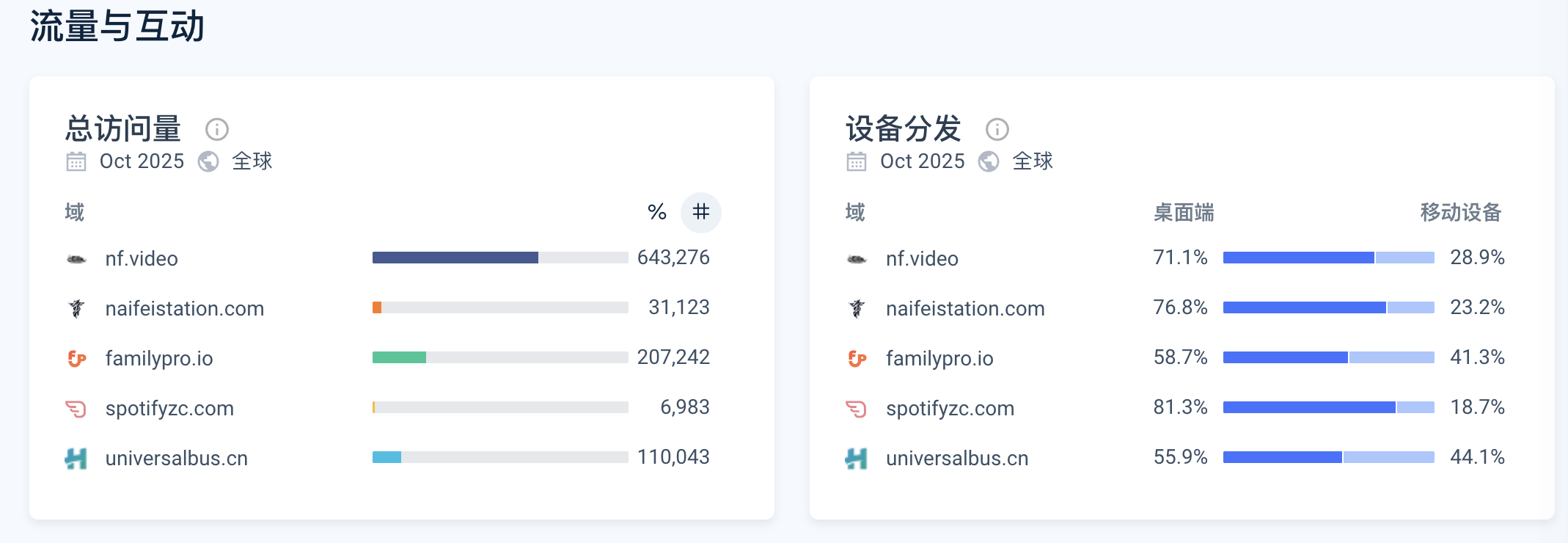Click the 207,242 visits value
Viewport: 1568px width, 543px height.
(x=673, y=357)
